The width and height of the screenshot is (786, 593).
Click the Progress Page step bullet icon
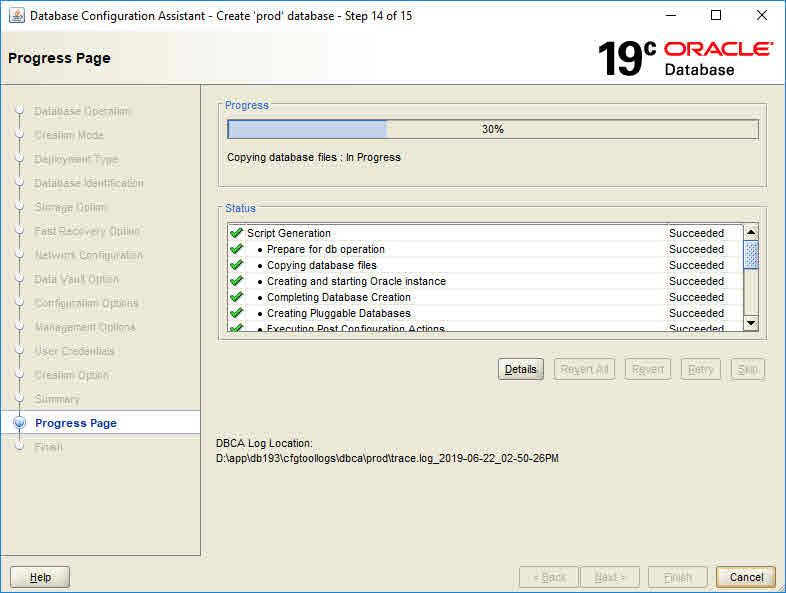click(x=19, y=423)
